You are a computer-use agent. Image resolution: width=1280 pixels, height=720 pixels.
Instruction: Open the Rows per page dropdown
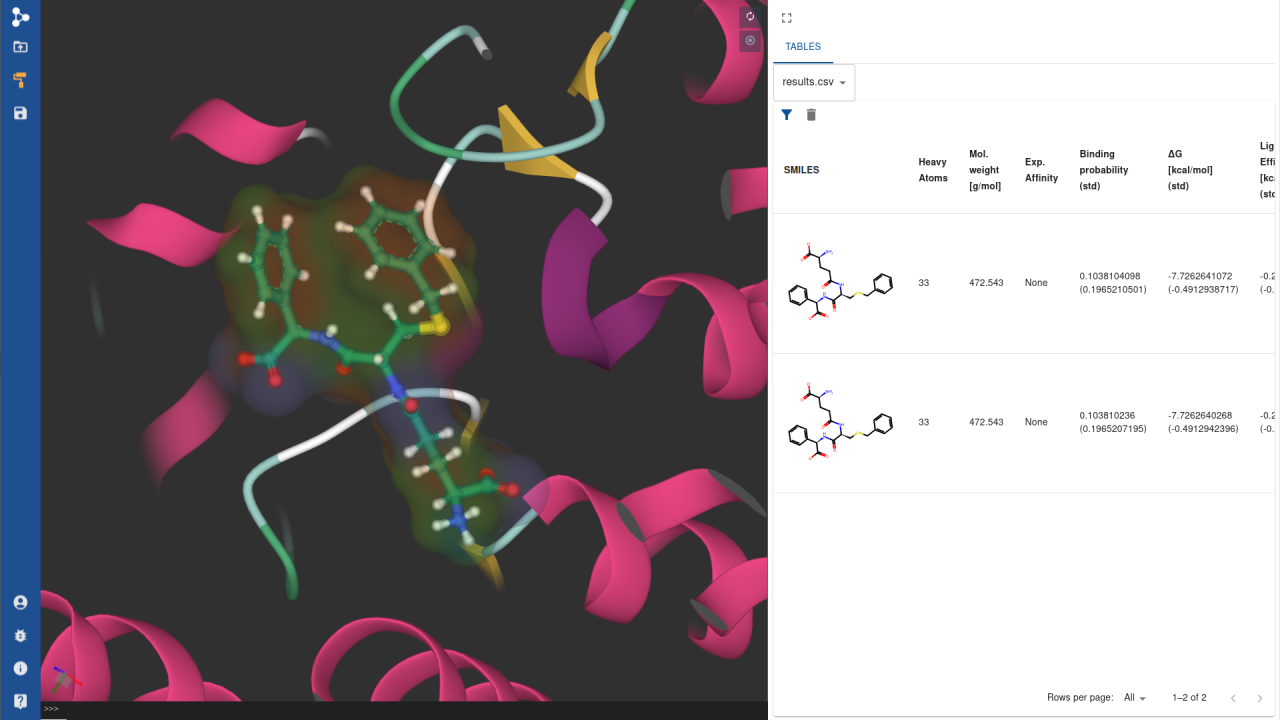(x=1135, y=698)
